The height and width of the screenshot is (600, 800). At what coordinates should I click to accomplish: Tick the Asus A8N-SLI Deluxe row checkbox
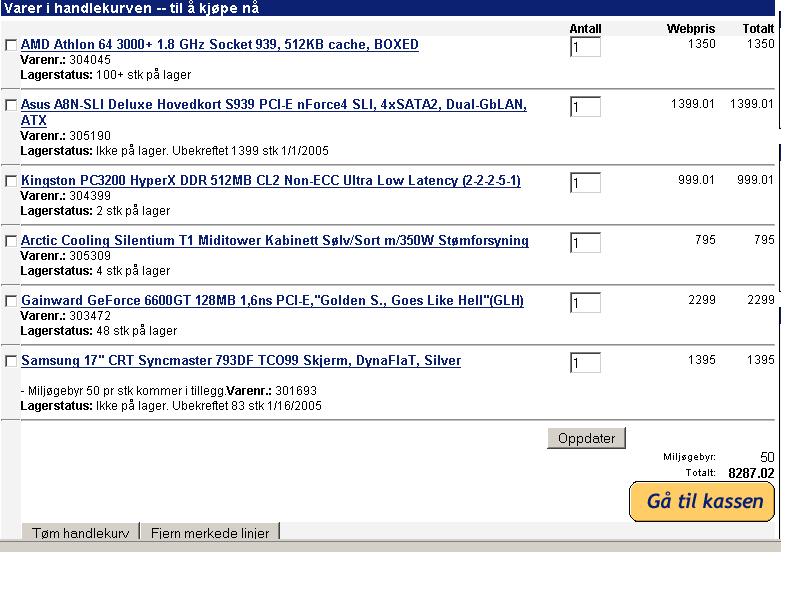(x=11, y=105)
